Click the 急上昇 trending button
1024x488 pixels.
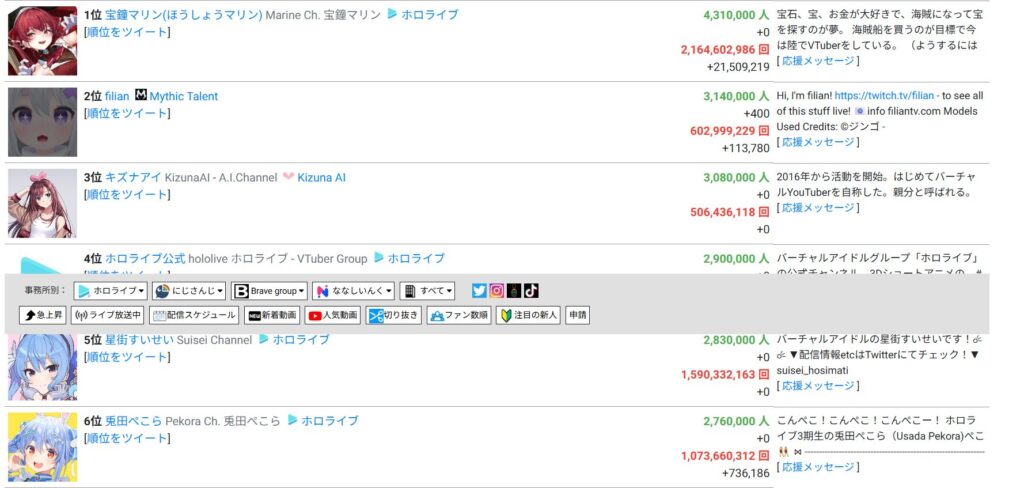coord(42,315)
